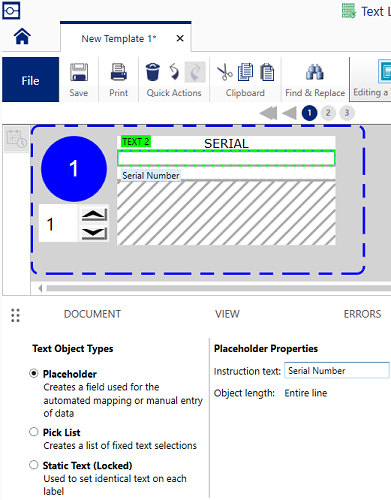Click the Copy documents icon
The width and height of the screenshot is (391, 500).
point(245,72)
